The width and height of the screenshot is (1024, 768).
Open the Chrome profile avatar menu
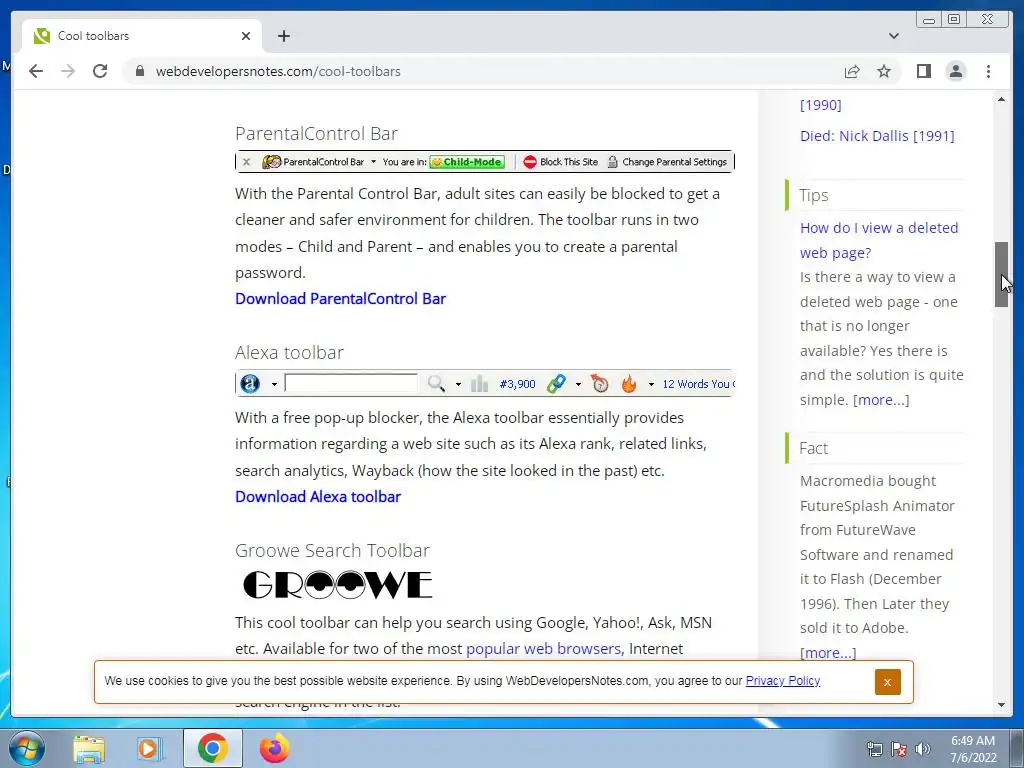point(955,71)
